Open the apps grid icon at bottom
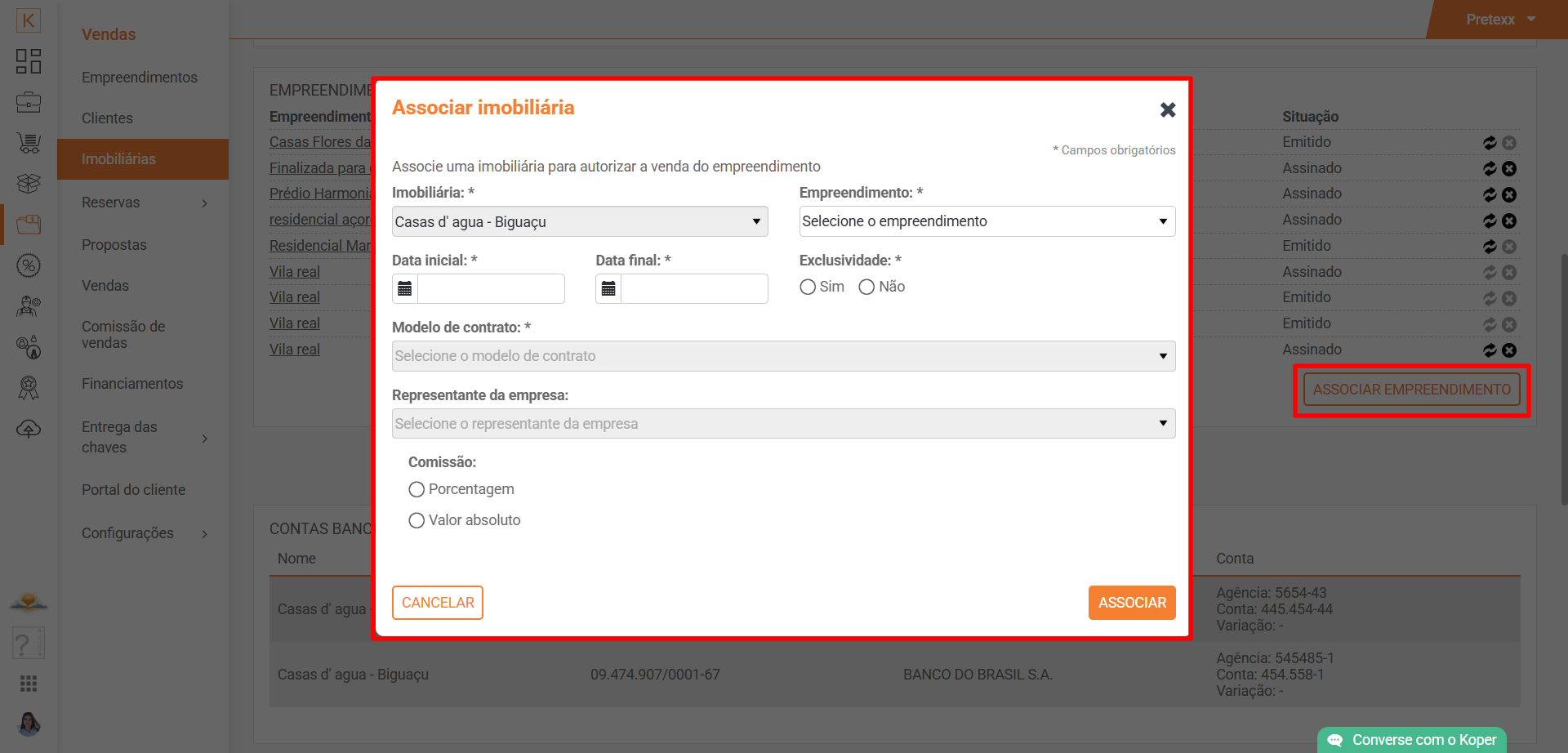The width and height of the screenshot is (1568, 753). click(x=29, y=684)
